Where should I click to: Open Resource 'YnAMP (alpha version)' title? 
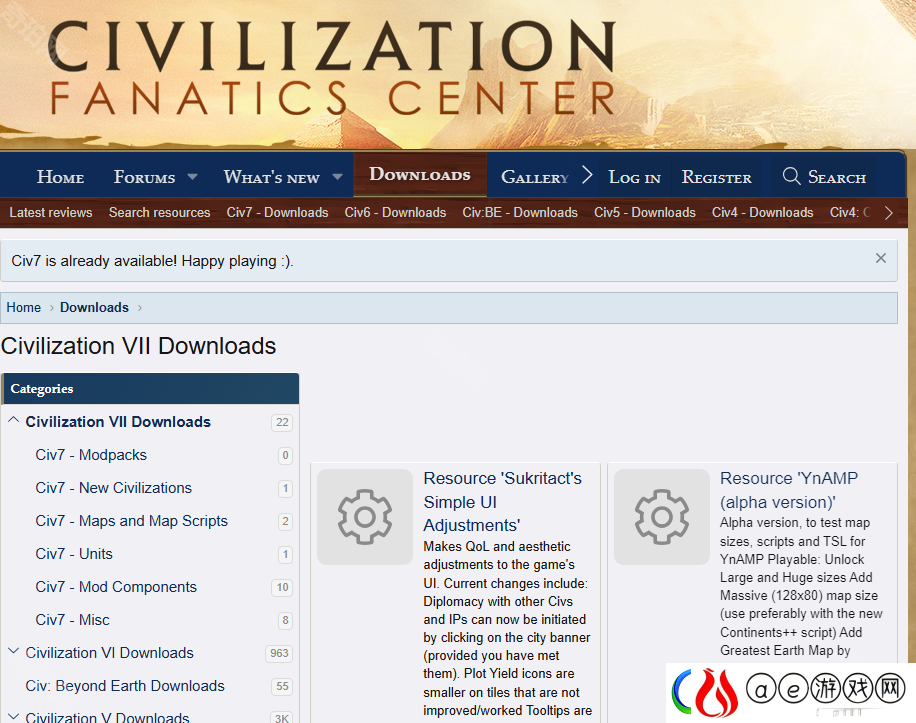pyautogui.click(x=789, y=490)
